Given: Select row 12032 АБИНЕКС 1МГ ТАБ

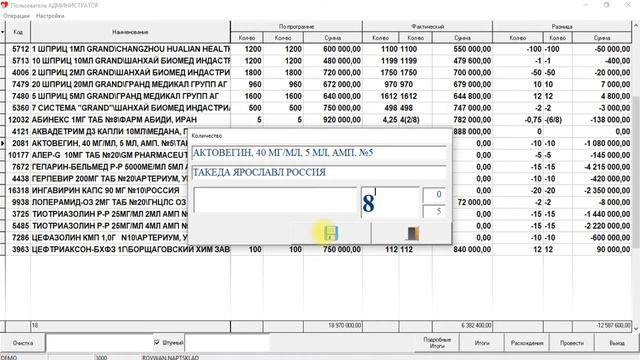Looking at the screenshot, I should click(x=318, y=120).
